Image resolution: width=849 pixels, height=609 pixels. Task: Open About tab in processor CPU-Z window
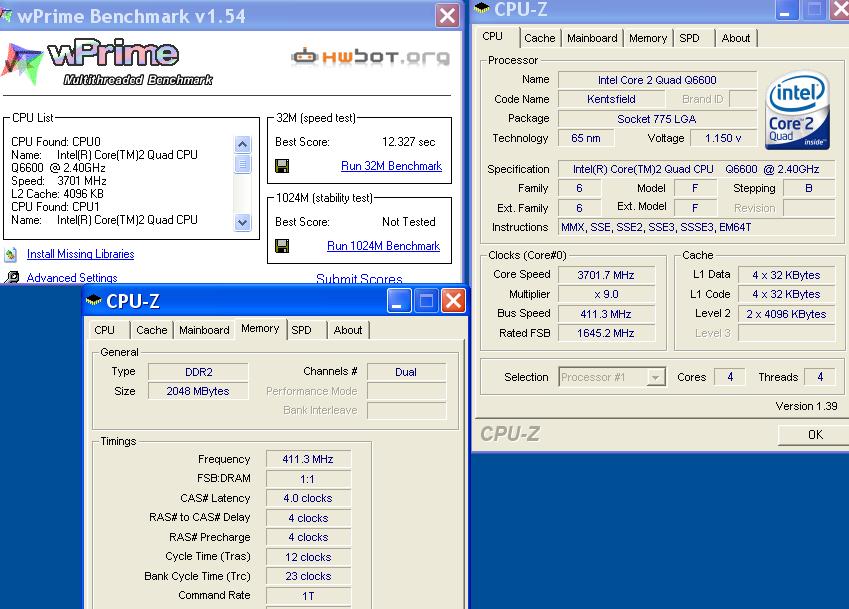pos(736,38)
